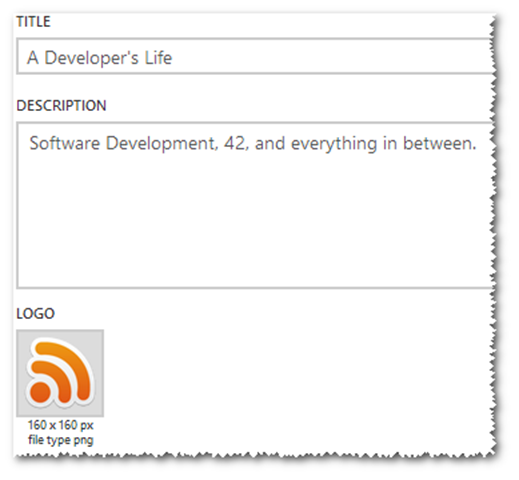Click the word everything in the description
The width and height of the screenshot is (519, 480).
point(334,144)
